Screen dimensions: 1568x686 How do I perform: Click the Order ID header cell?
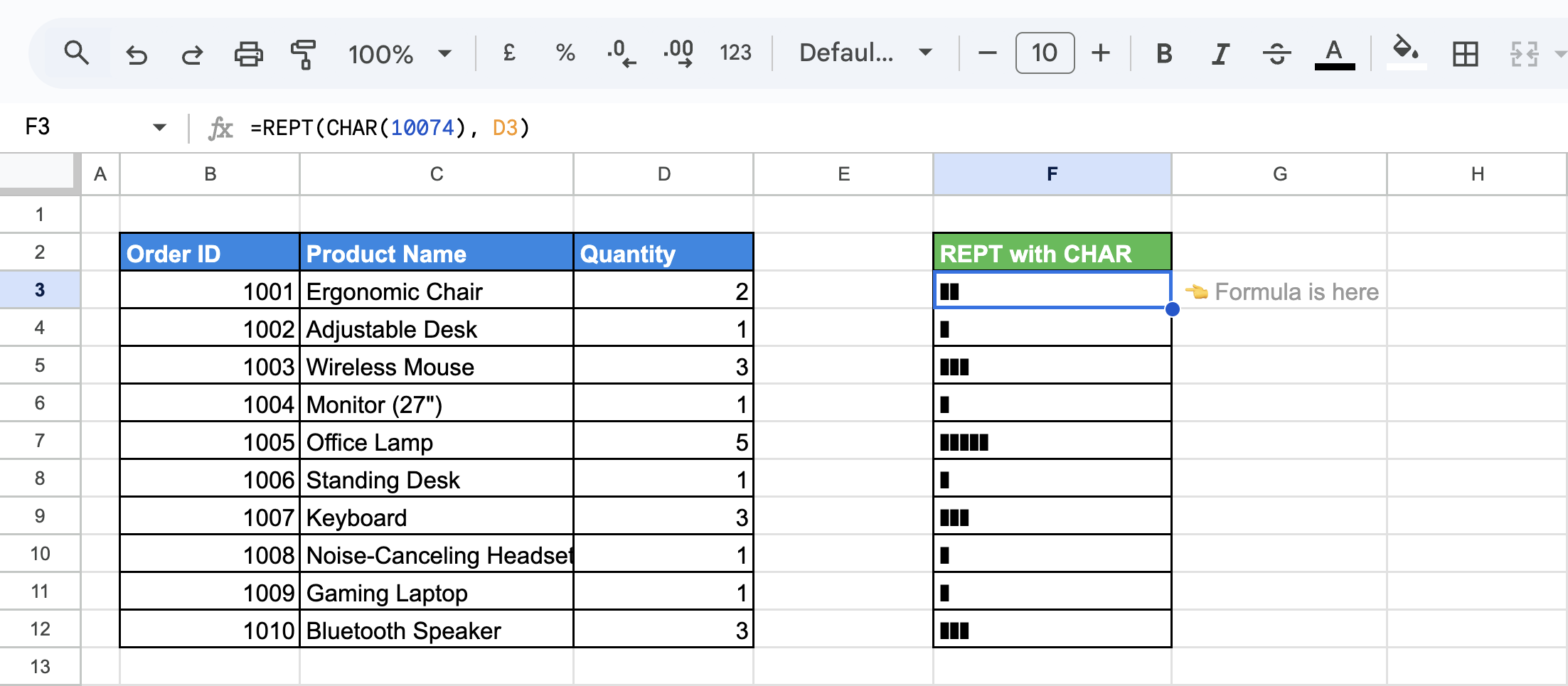click(210, 252)
